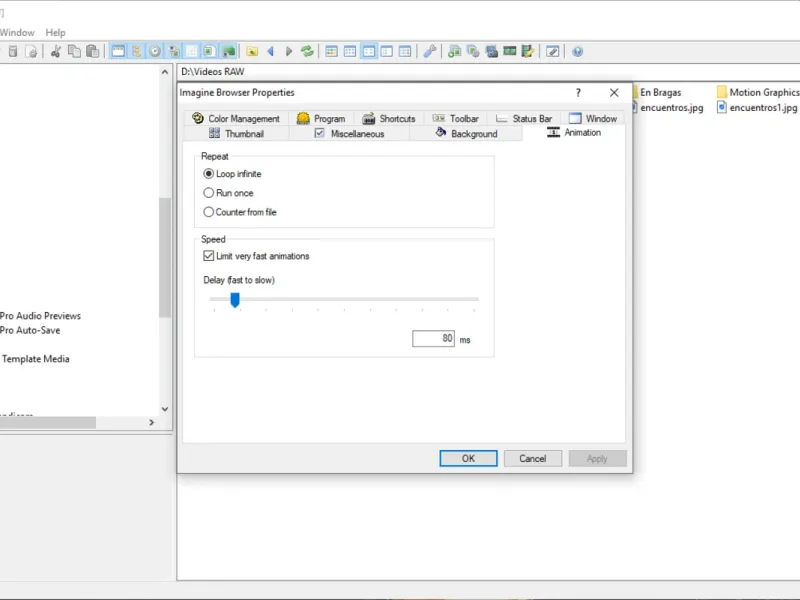This screenshot has width=800, height=600.
Task: Click the Copy icon in toolbar
Action: [74, 52]
